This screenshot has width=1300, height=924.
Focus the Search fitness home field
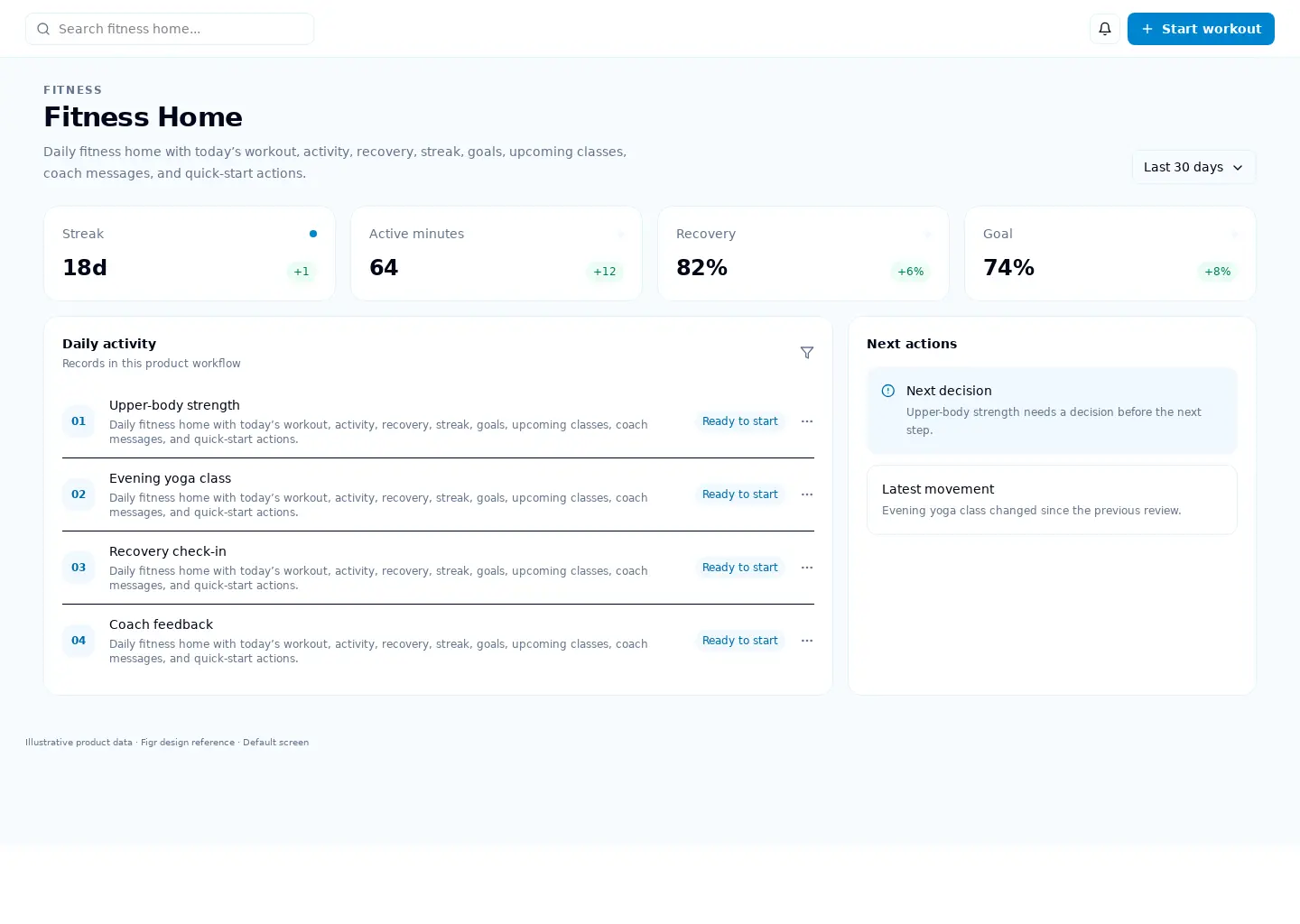pyautogui.click(x=170, y=29)
